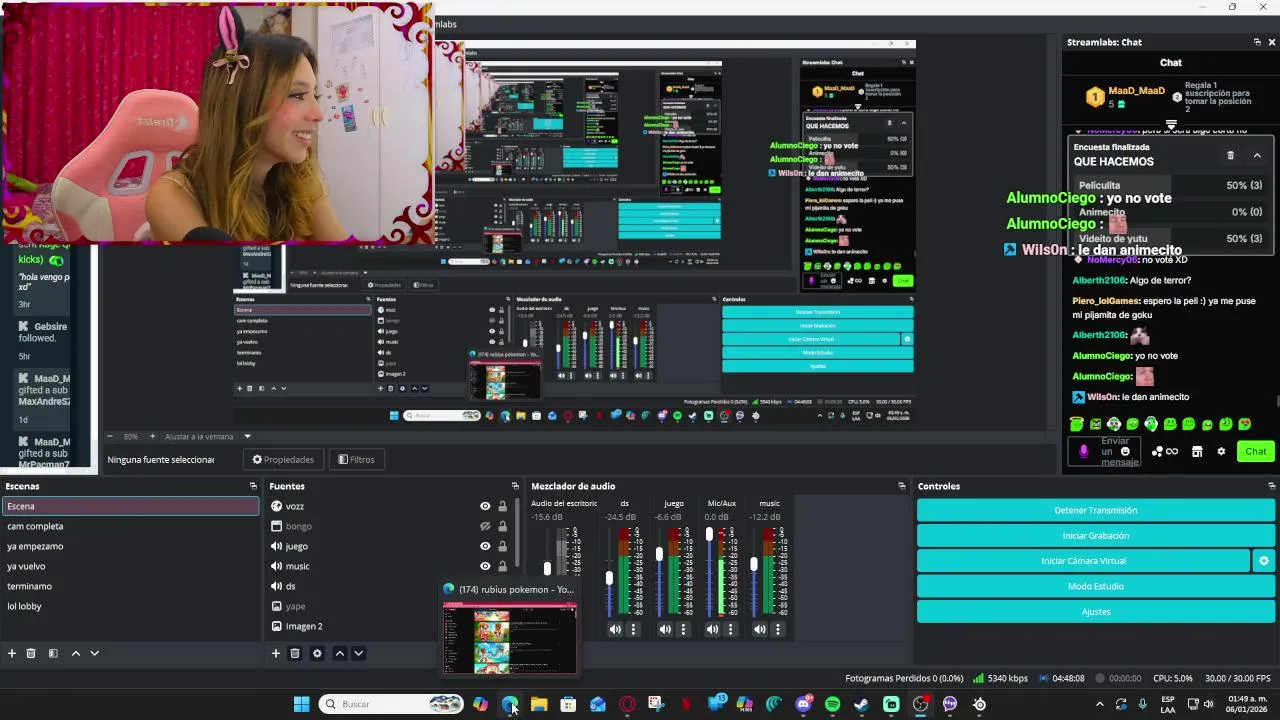This screenshot has width=1280, height=720.
Task: Pop out the Fuentes panel dock icon
Action: pos(516,486)
